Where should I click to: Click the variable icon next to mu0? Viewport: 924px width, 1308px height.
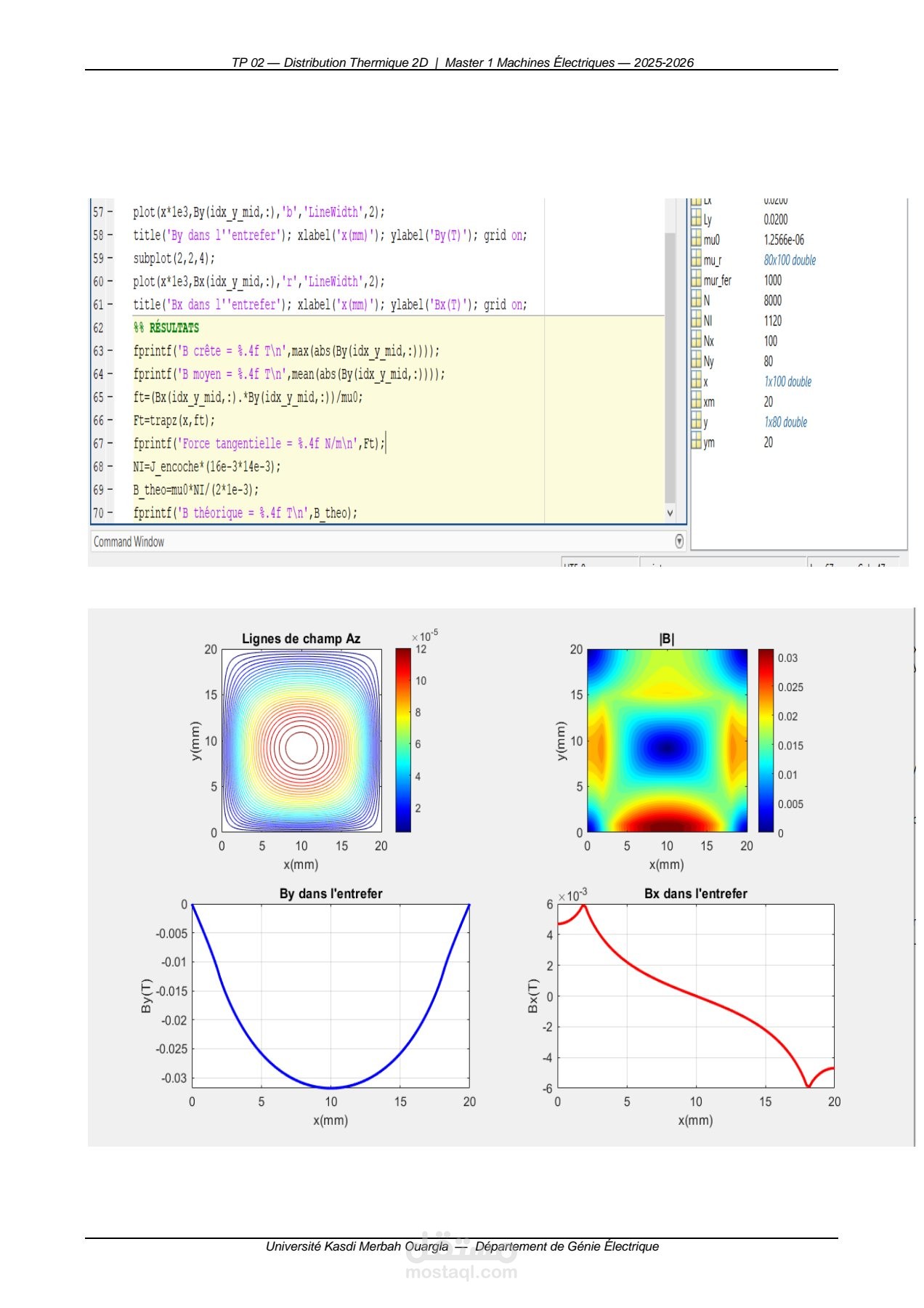(x=696, y=239)
